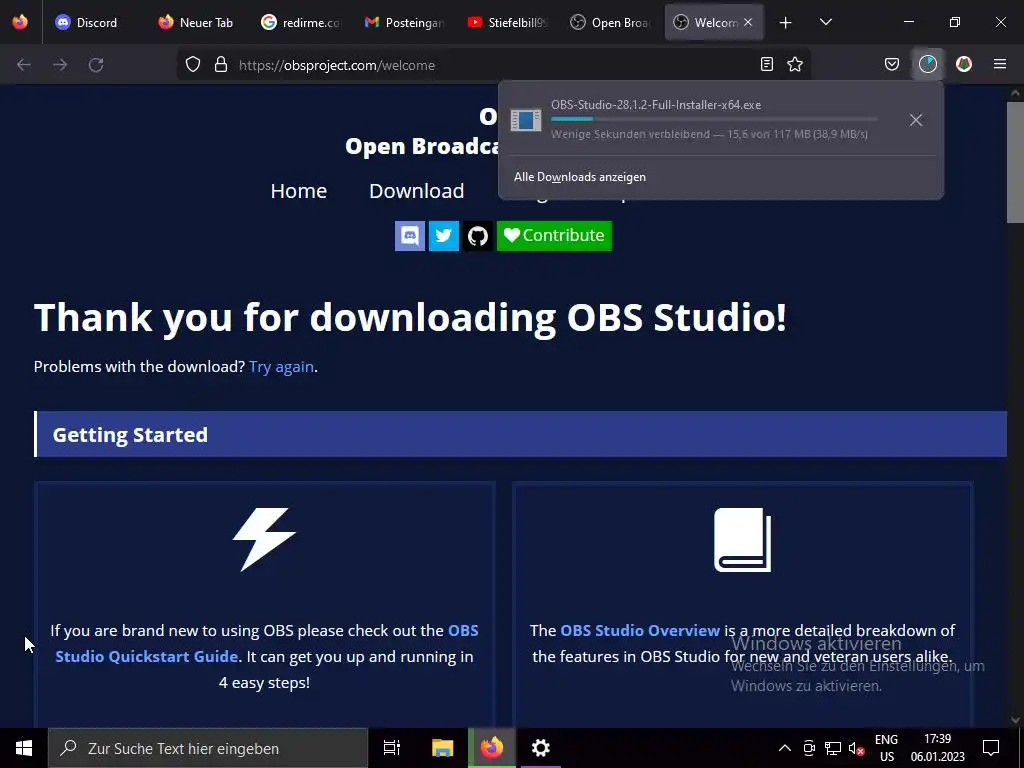
Task: Open the browser extension icon
Action: coord(964,64)
